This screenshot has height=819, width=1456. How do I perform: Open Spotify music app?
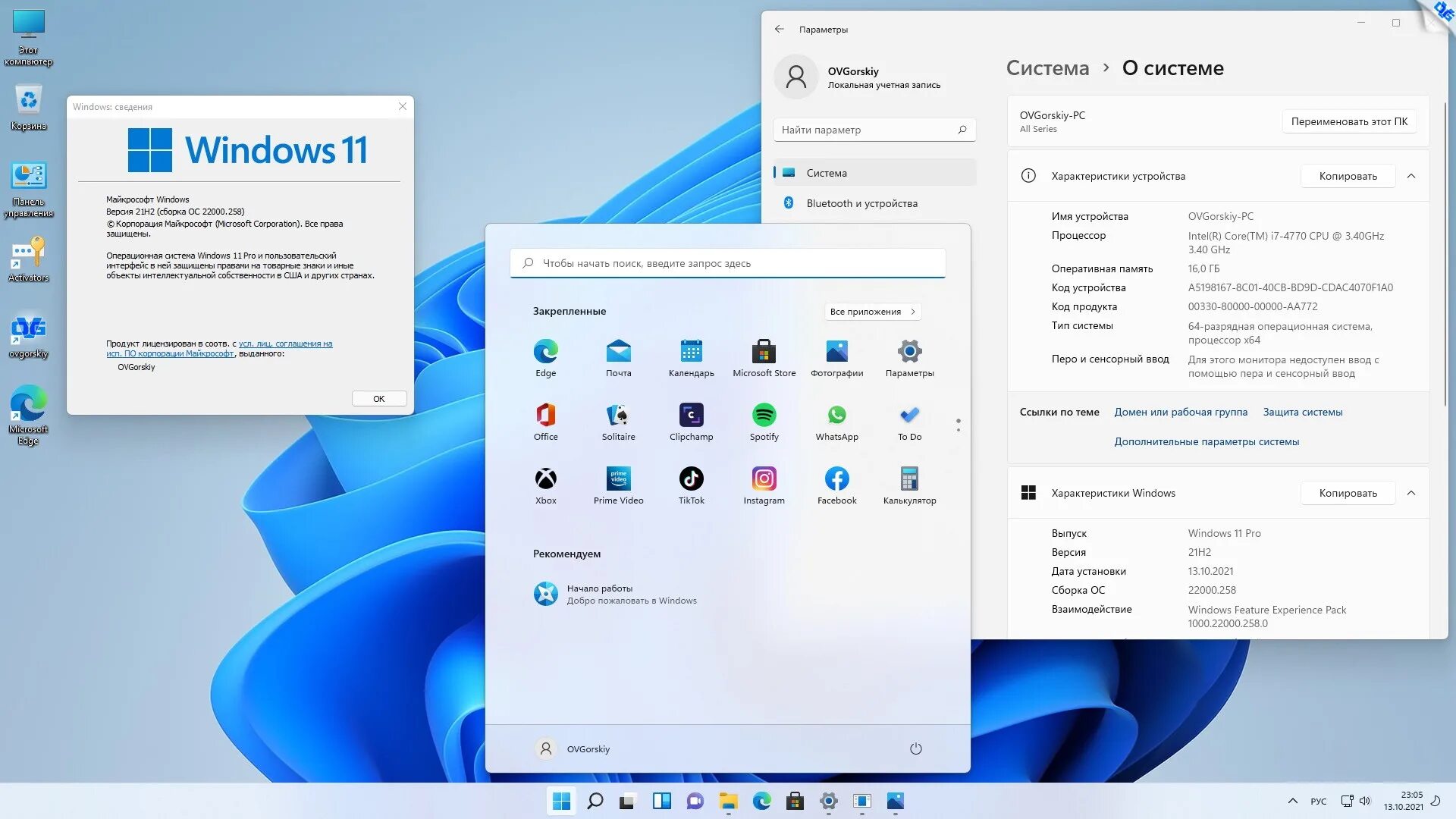tap(764, 414)
